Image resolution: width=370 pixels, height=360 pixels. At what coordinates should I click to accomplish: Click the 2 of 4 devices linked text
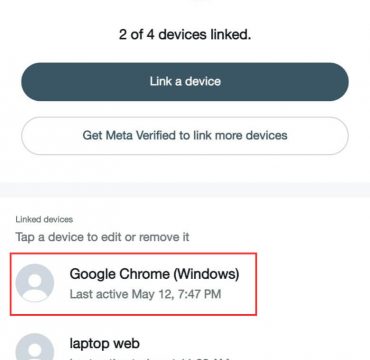tap(185, 34)
